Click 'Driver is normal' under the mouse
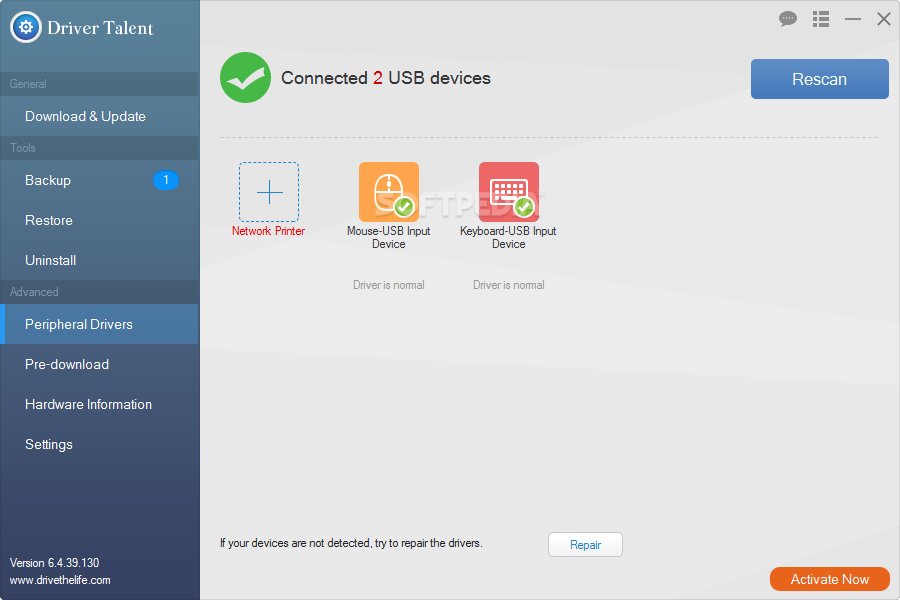 coord(389,285)
